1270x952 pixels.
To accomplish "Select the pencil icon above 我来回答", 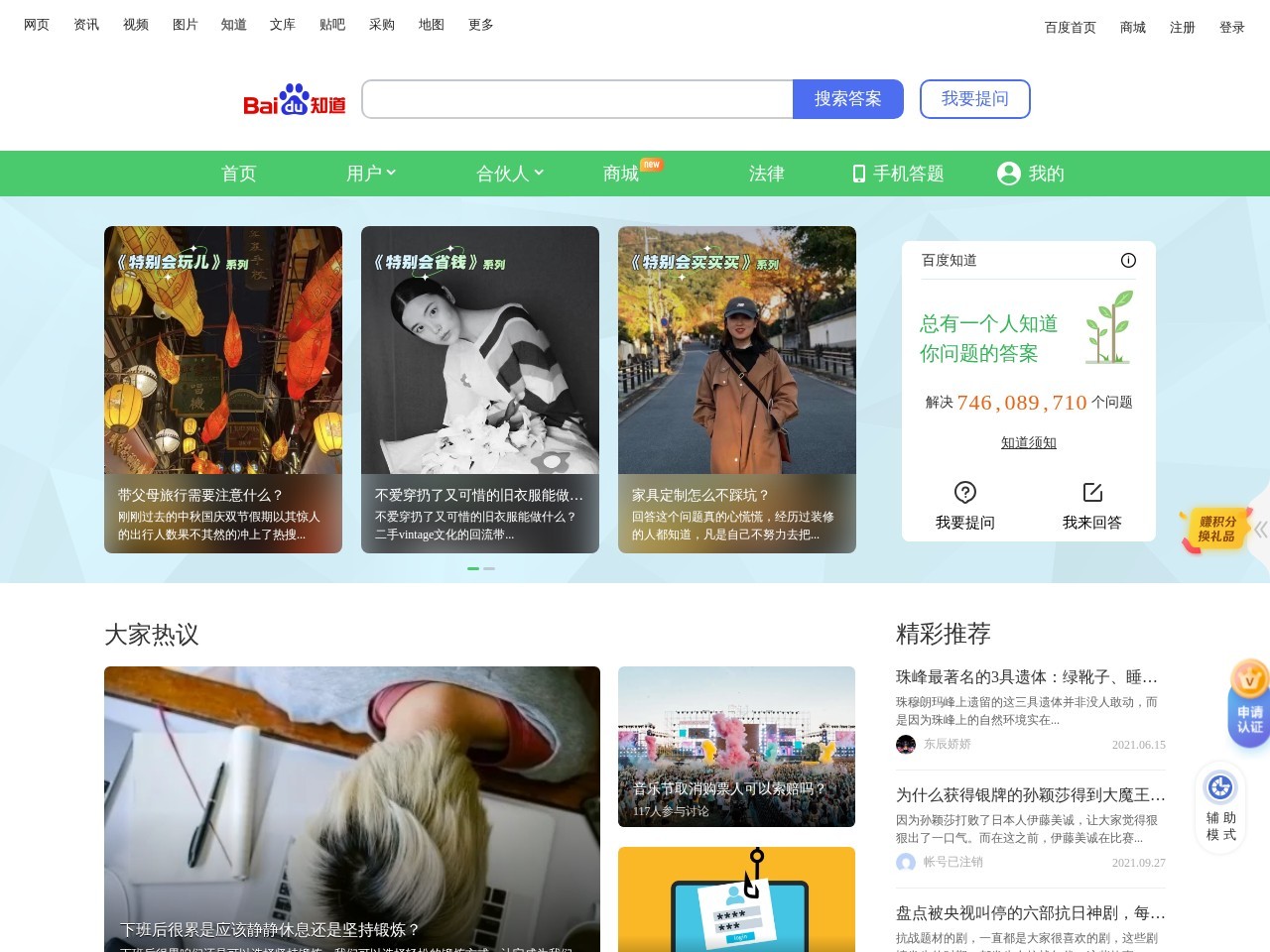I will 1091,491.
